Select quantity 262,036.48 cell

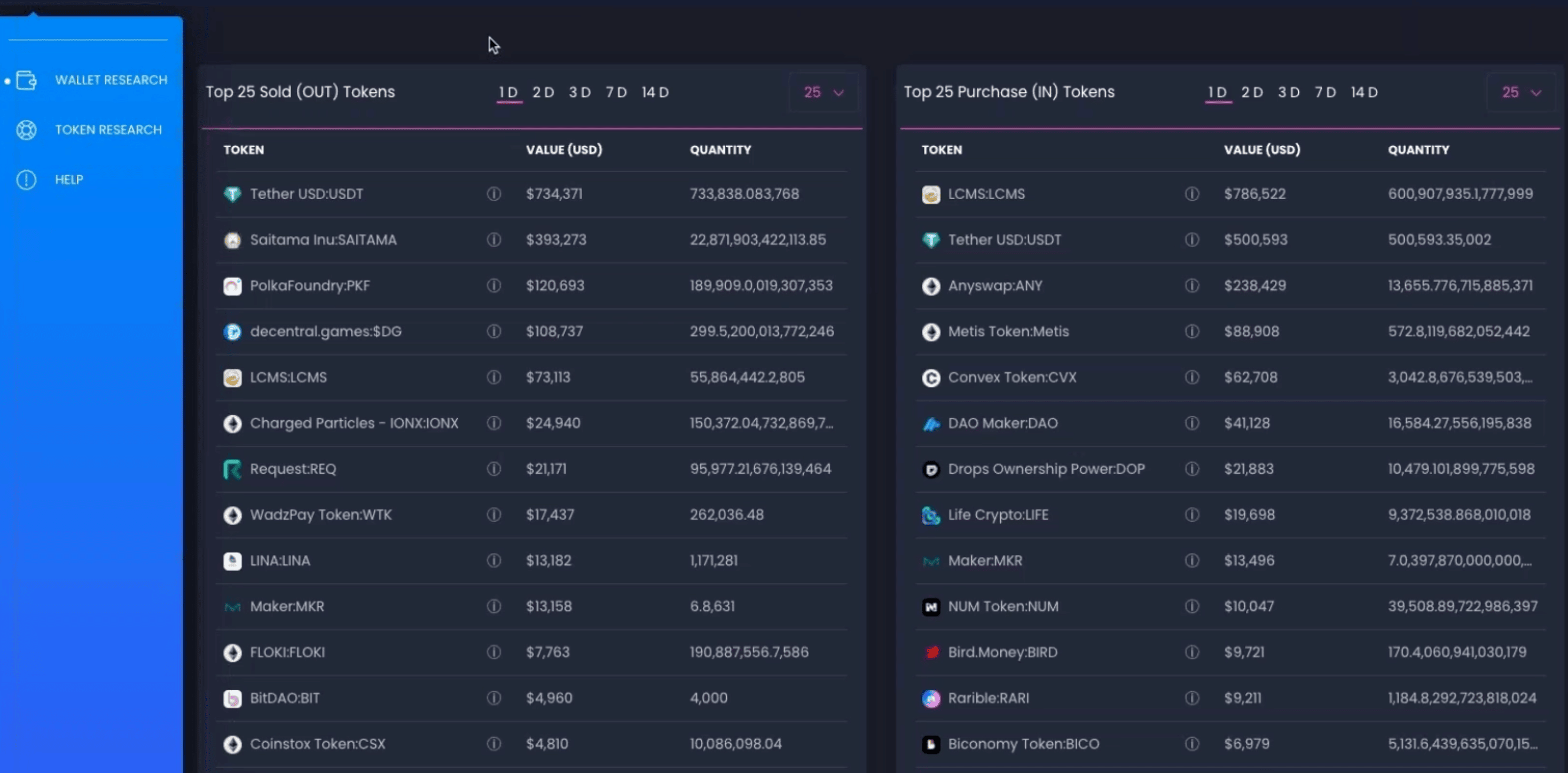pyautogui.click(x=726, y=515)
